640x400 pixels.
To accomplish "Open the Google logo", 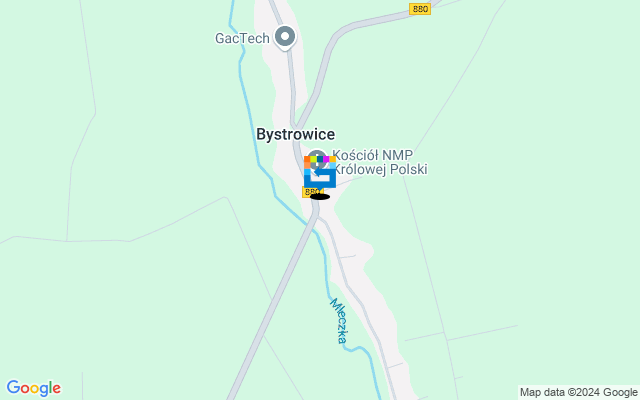I will click(x=33, y=388).
